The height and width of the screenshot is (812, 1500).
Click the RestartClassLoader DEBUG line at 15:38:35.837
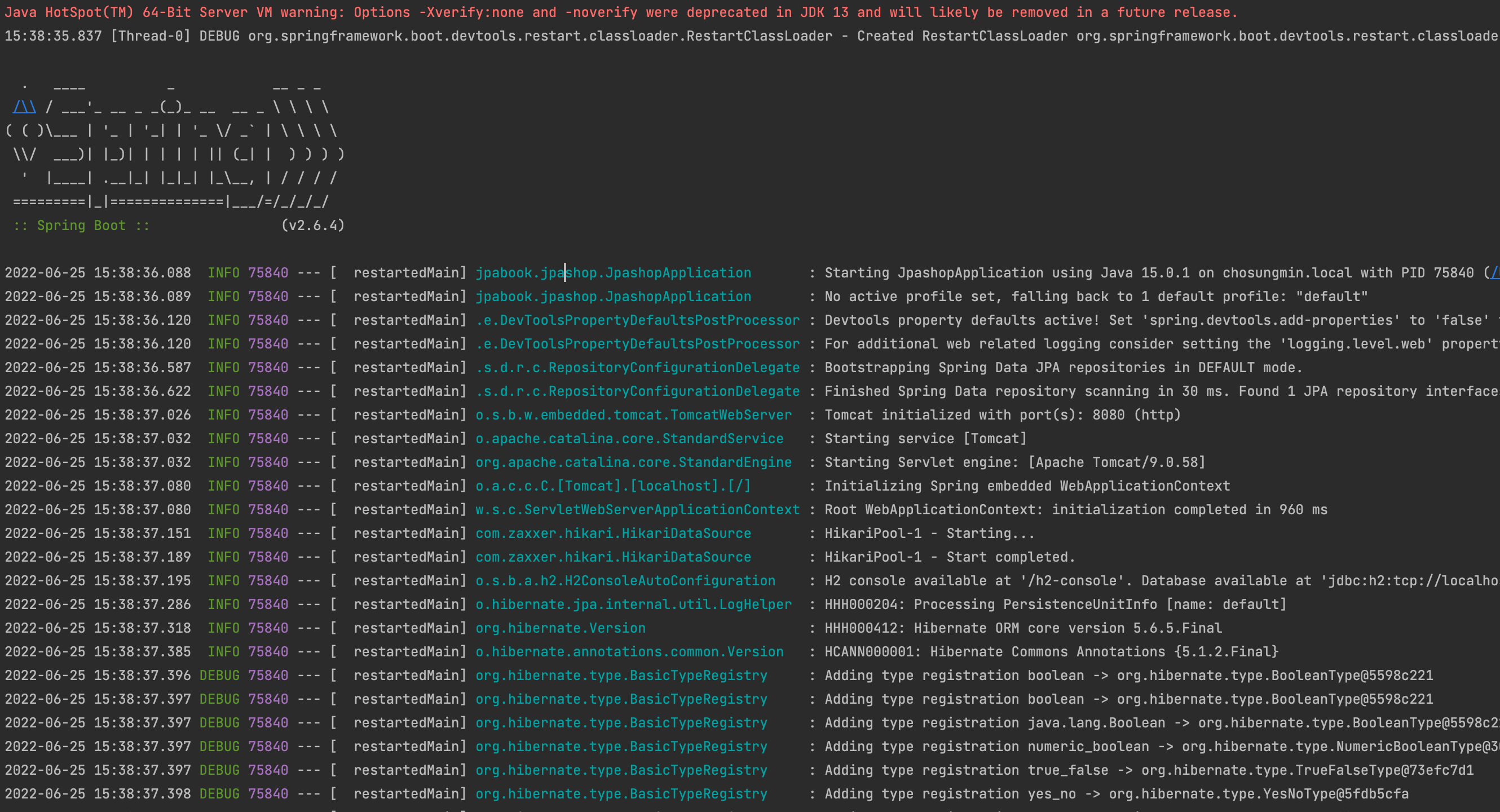(x=750, y=36)
